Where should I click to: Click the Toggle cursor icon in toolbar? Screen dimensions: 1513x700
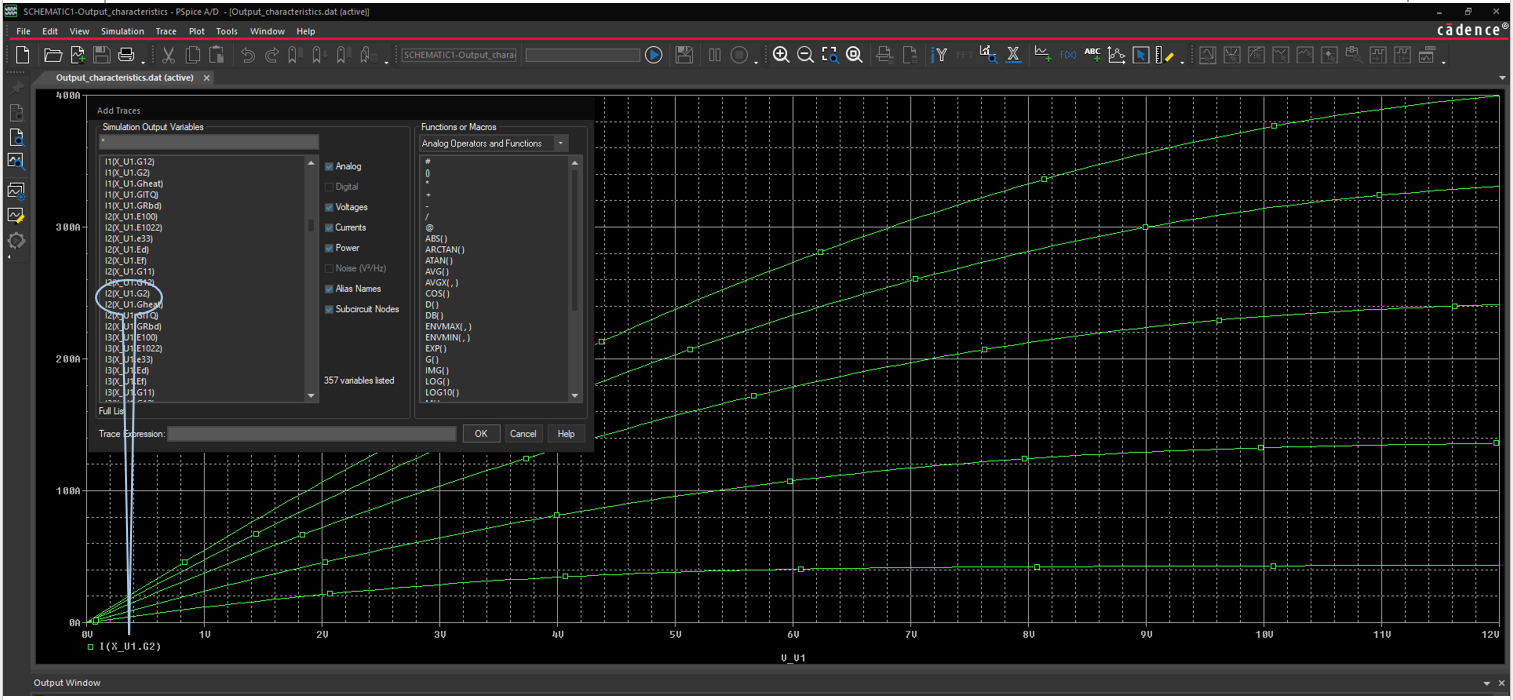(1140, 55)
